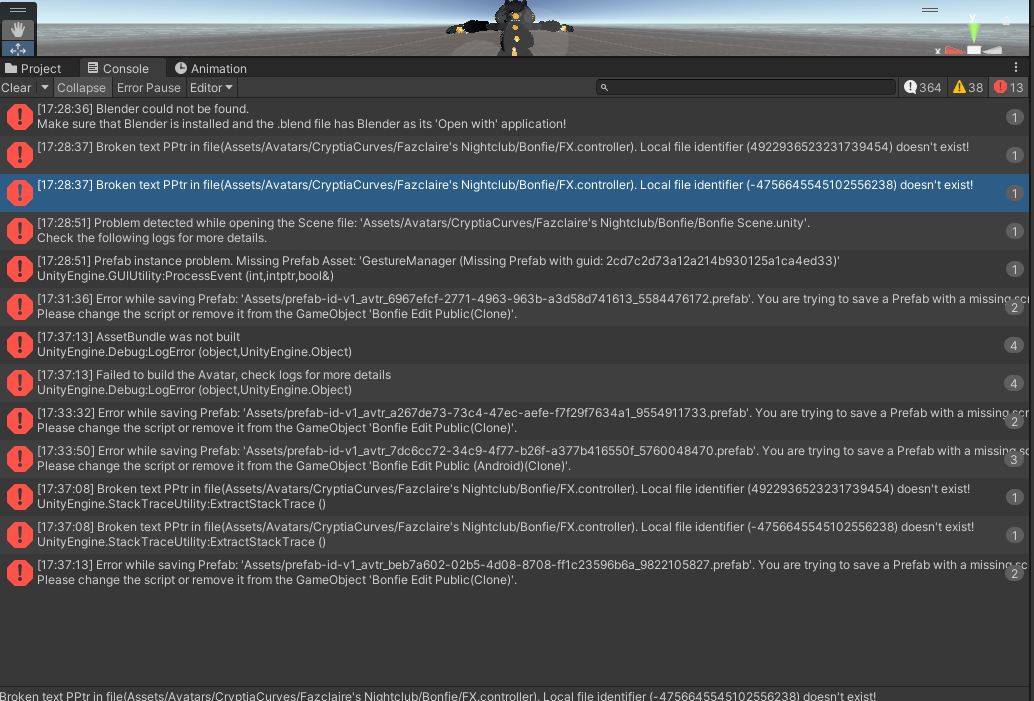Select the highlighted 17:28:37 Broken text PPtr entry with -475664554510255​6238
Viewport: 1034px width, 701px height.
(x=514, y=193)
